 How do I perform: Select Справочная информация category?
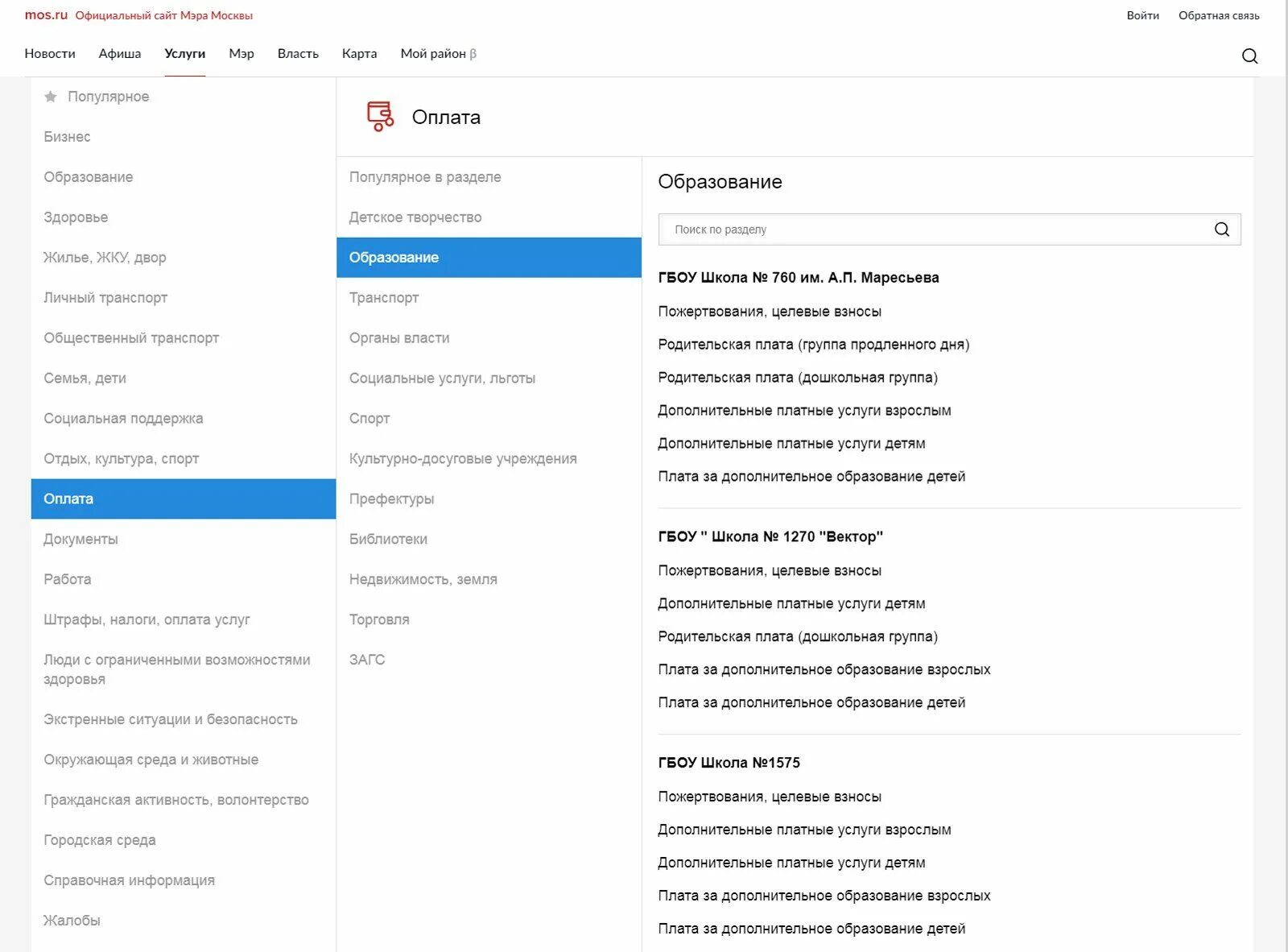[x=184, y=880]
